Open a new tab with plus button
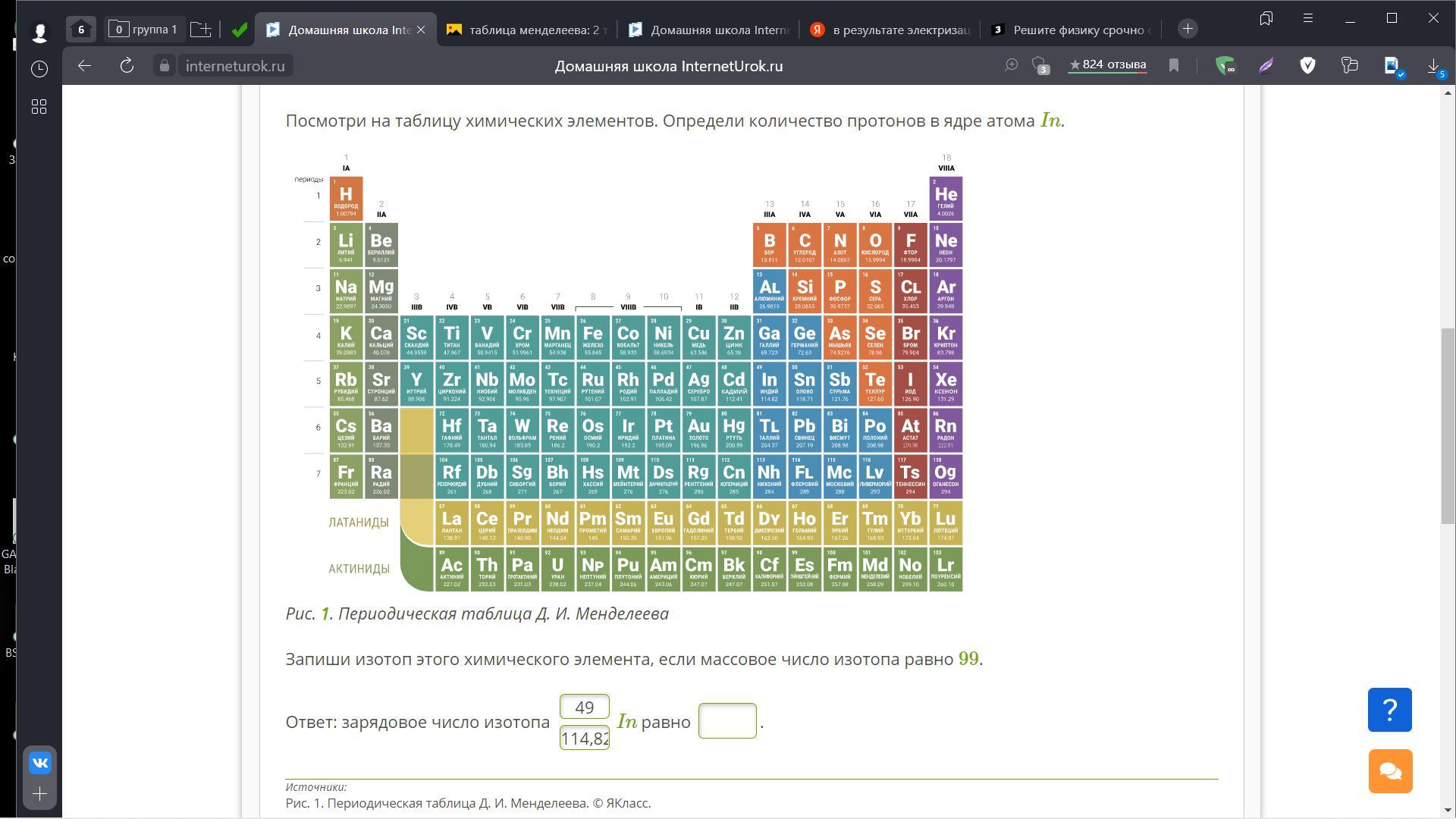 tap(1188, 29)
